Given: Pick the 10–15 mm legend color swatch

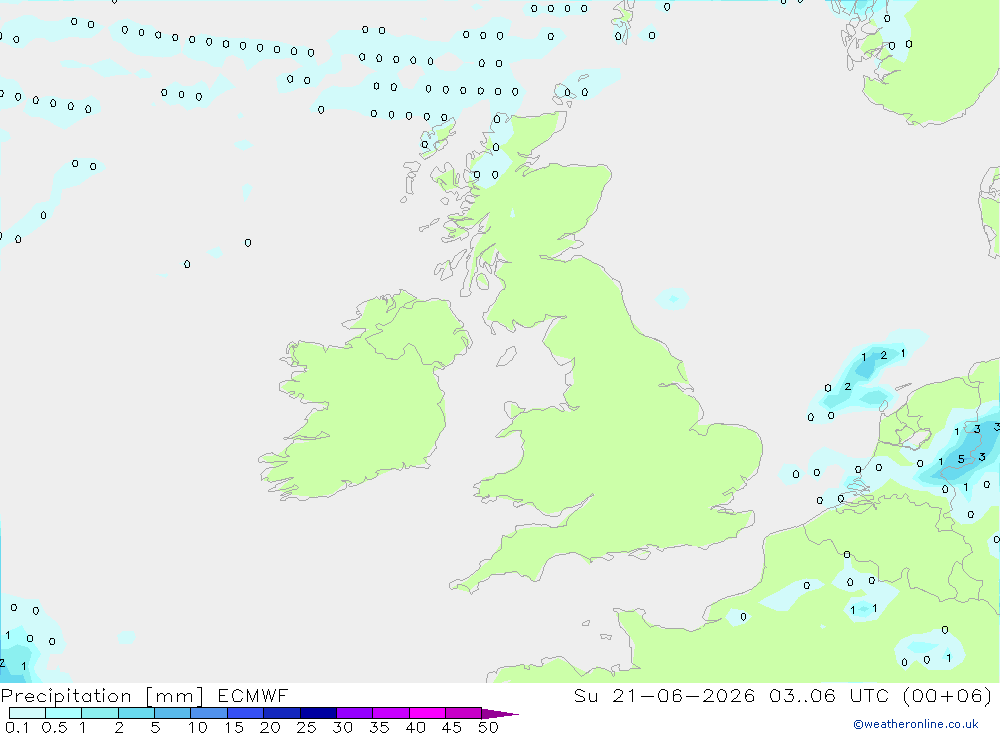Looking at the screenshot, I should click(x=209, y=713).
